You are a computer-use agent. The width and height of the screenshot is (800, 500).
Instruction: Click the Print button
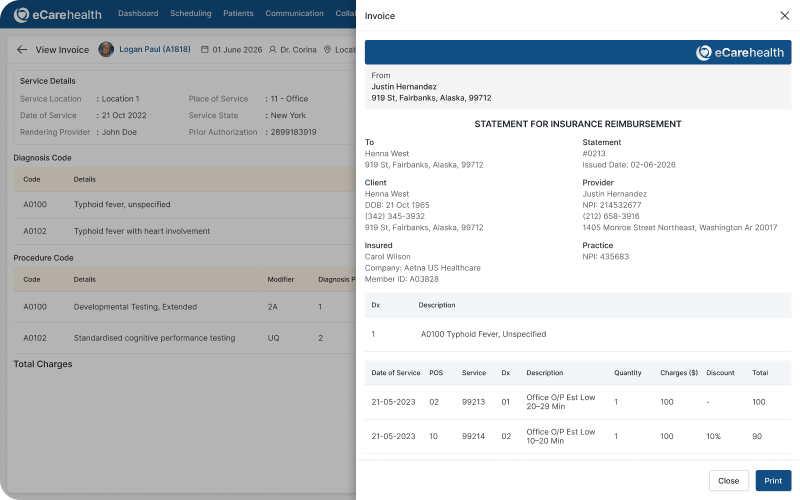click(x=773, y=481)
